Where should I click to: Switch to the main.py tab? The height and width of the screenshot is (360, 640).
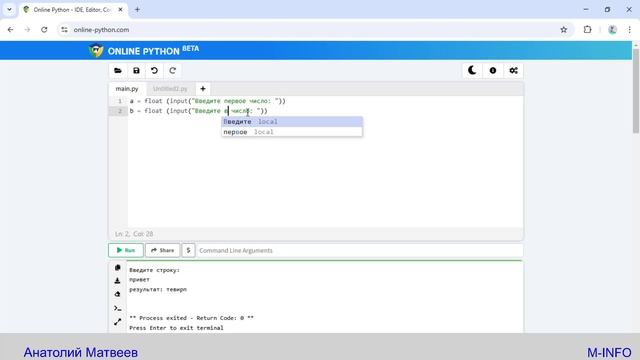[x=127, y=89]
